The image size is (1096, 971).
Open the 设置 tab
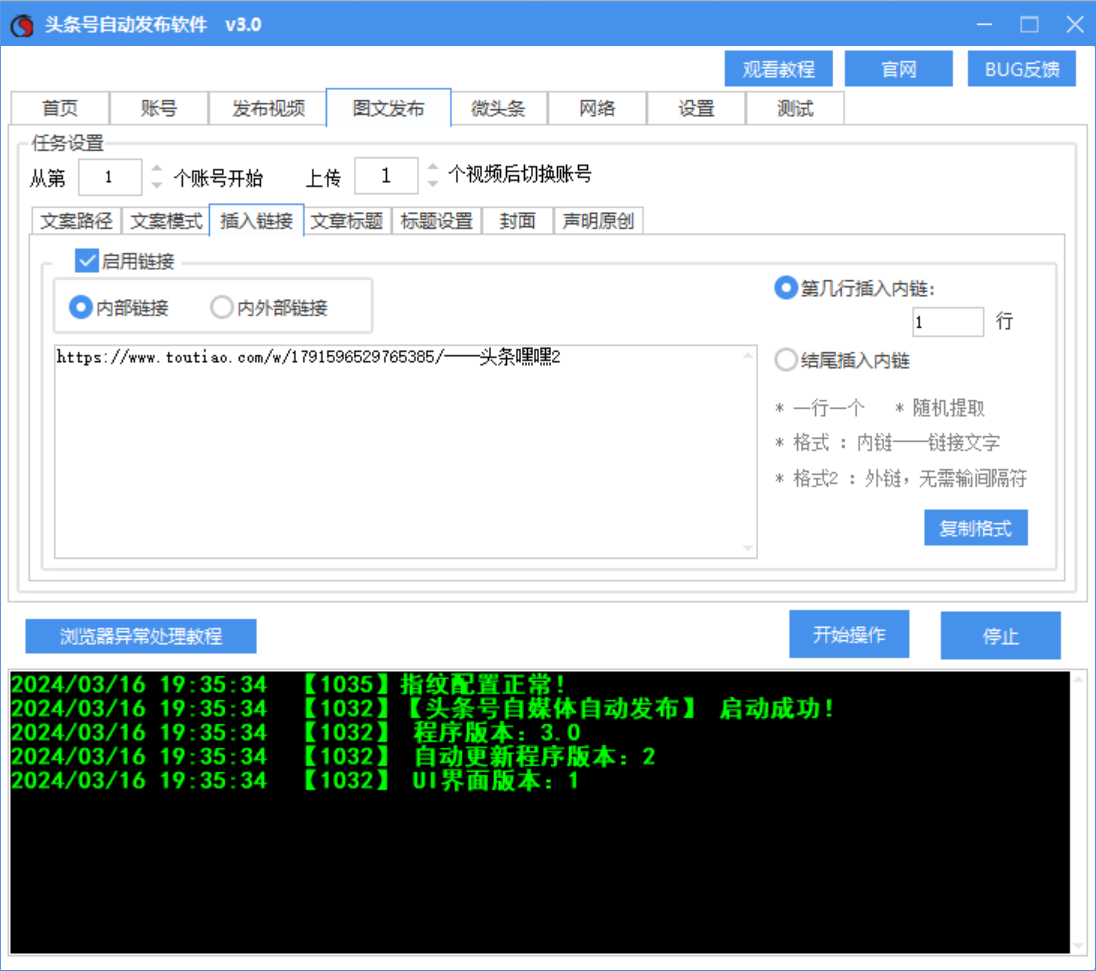696,108
